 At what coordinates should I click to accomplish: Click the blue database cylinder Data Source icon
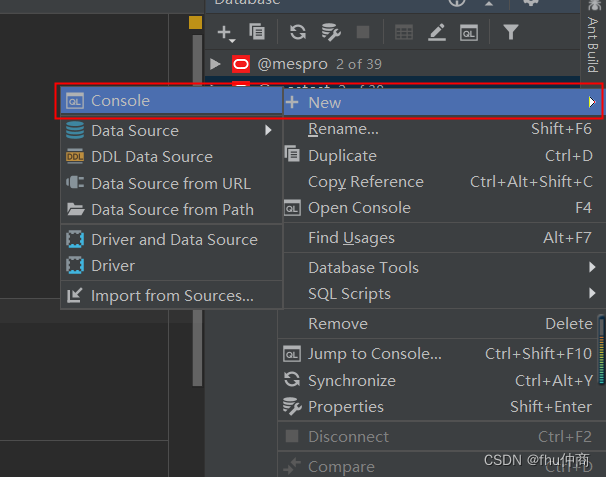tap(75, 130)
